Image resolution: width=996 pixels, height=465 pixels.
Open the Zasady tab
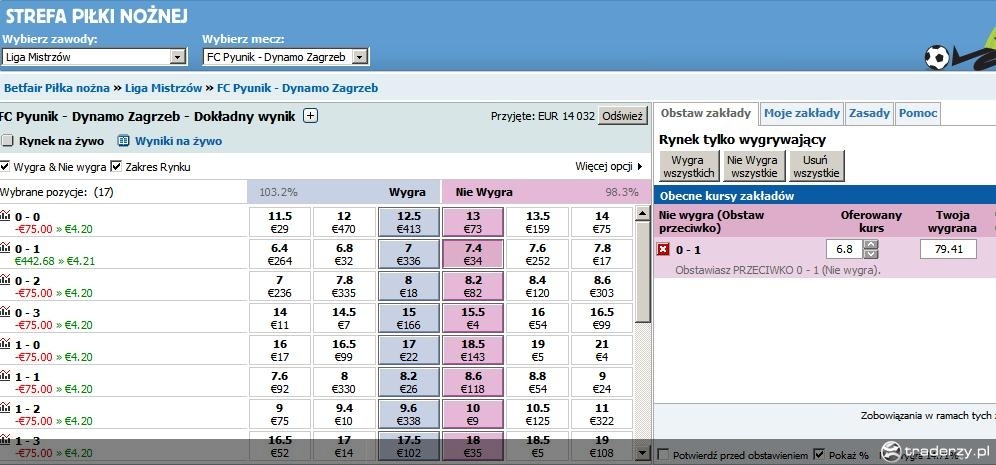870,113
